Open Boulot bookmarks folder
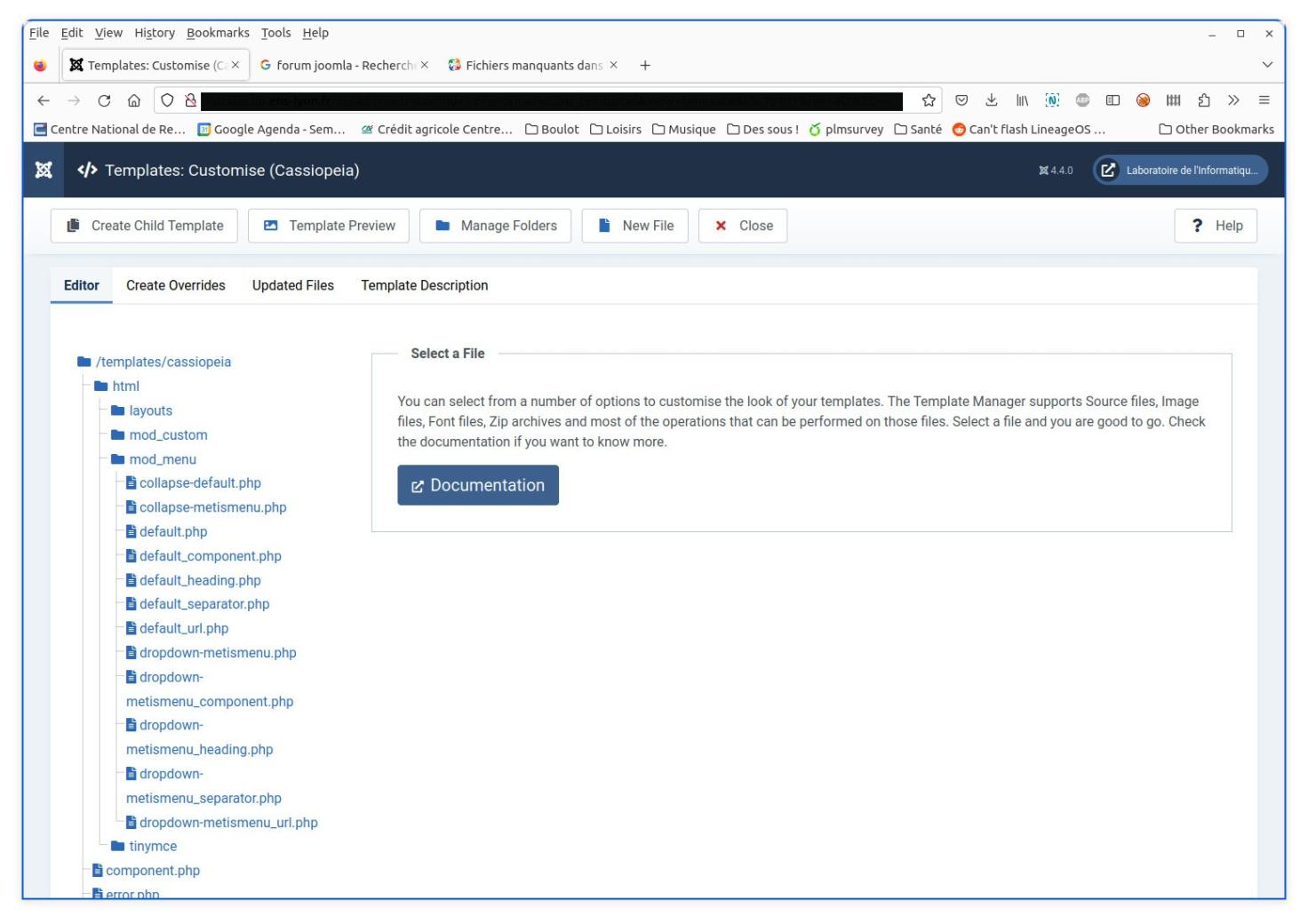 (552, 129)
